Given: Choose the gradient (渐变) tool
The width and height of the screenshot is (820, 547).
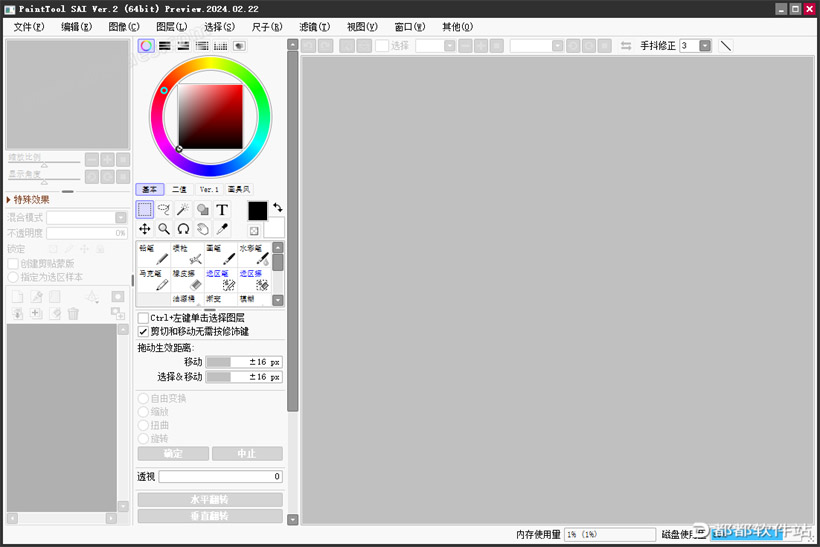Looking at the screenshot, I should tap(221, 299).
